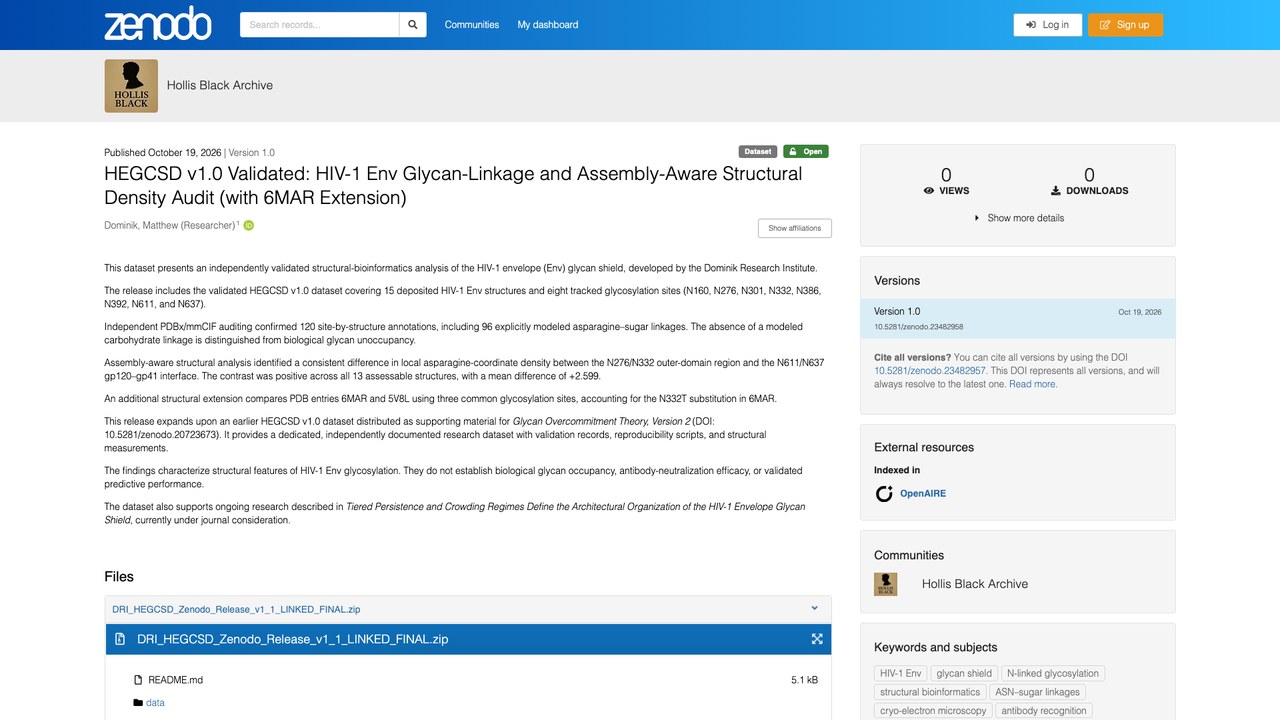Click the structural bioinformatics keyword tag
This screenshot has height=720, width=1280.
(930, 692)
